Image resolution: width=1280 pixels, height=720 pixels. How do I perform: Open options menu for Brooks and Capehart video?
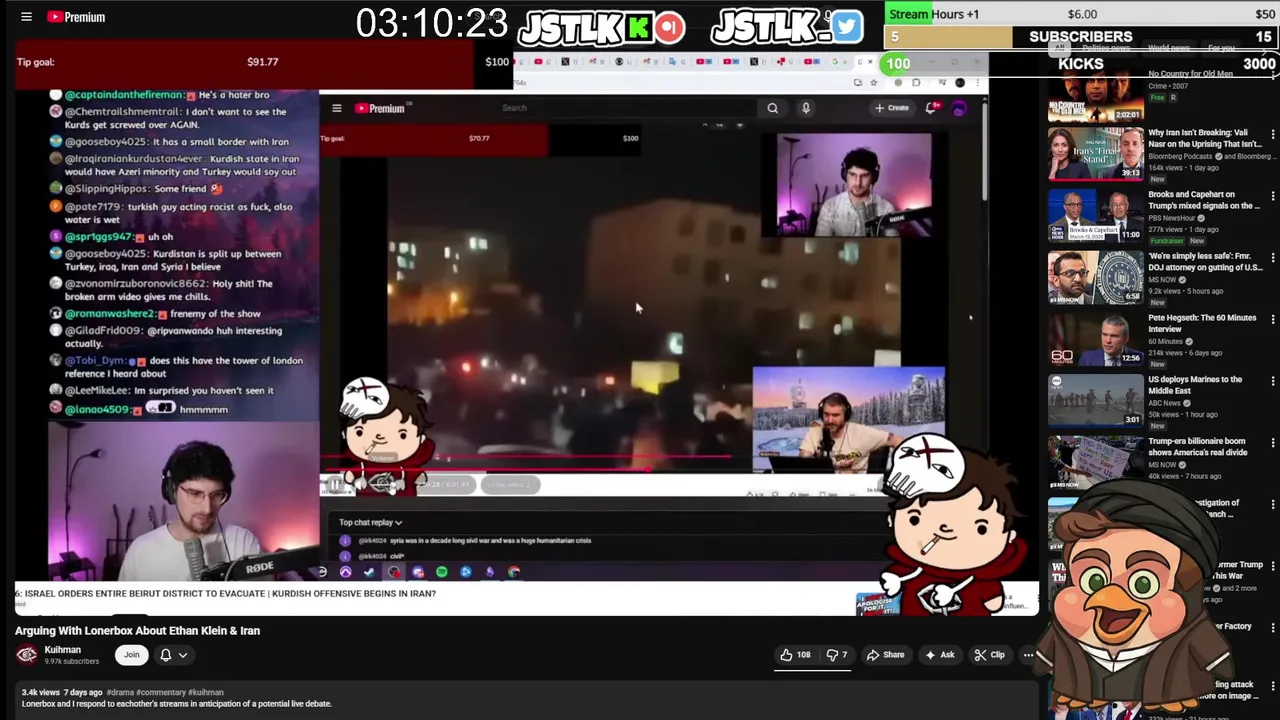pos(1272,197)
